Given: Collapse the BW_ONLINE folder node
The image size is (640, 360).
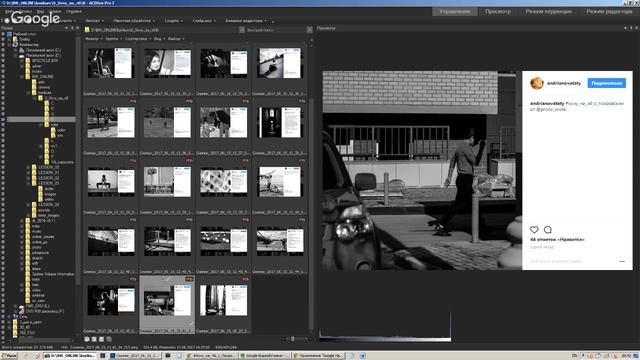Looking at the screenshot, I should (x=22, y=76).
